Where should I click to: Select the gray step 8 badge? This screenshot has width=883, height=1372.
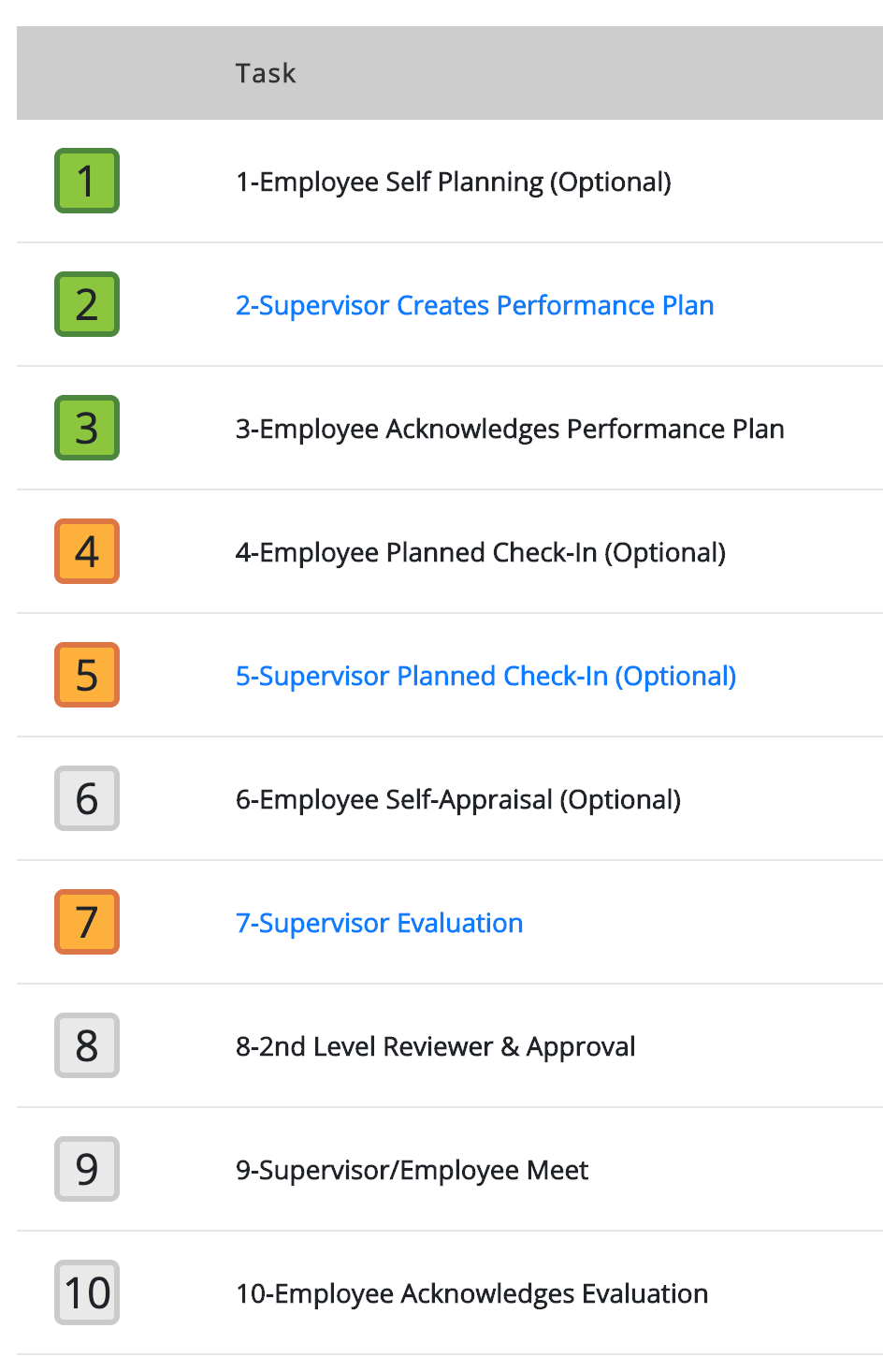[87, 1045]
